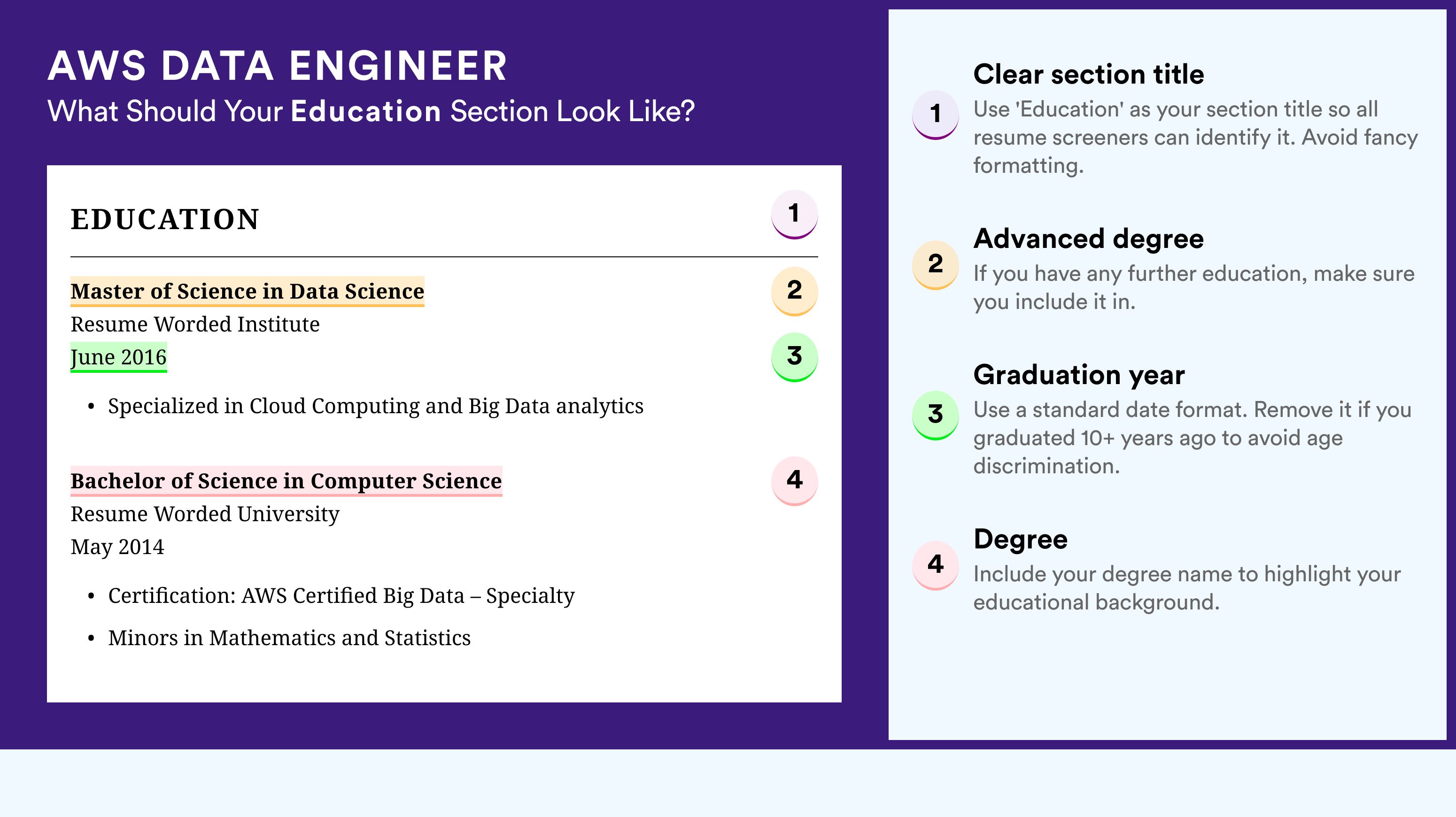
Task: Click the AWS Certified Big Data certification bullet
Action: [341, 596]
